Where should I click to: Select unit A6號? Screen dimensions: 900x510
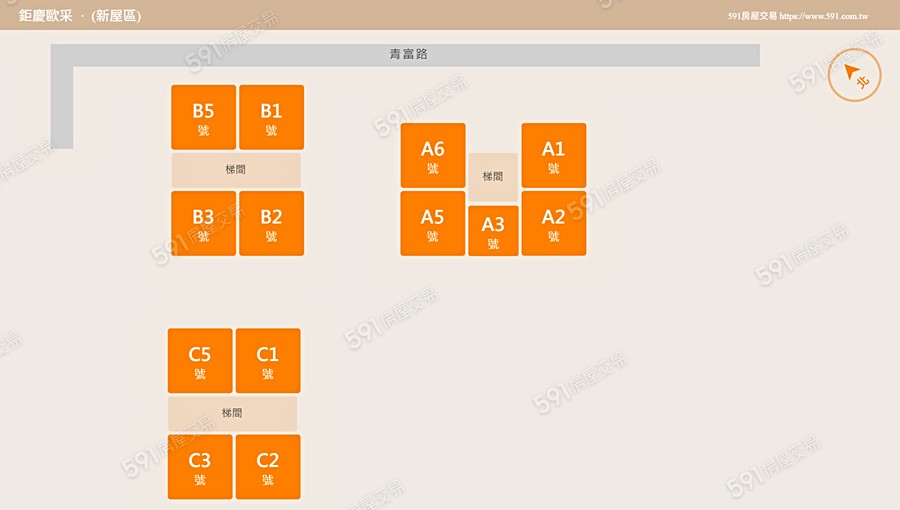click(433, 155)
